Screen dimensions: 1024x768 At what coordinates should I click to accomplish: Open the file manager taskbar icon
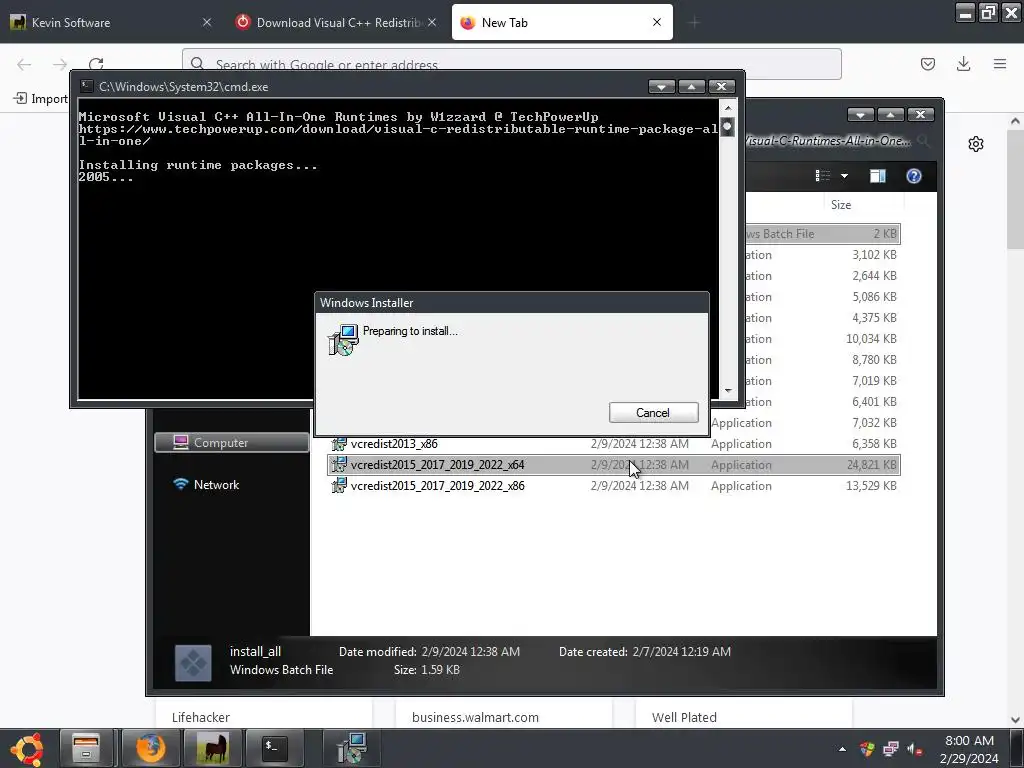pyautogui.click(x=86, y=748)
